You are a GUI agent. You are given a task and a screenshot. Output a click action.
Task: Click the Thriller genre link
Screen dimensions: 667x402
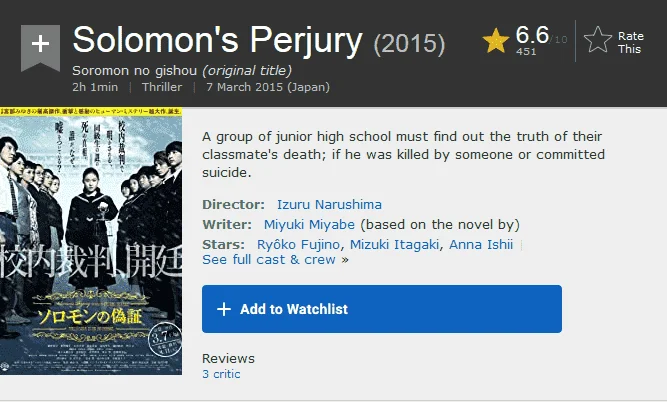[x=162, y=87]
